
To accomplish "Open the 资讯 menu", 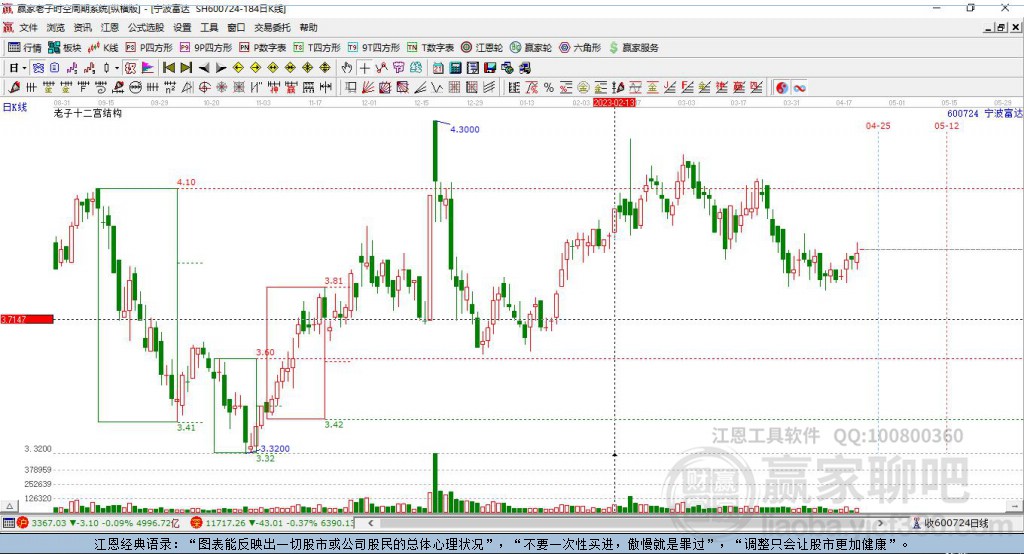I will [82, 27].
